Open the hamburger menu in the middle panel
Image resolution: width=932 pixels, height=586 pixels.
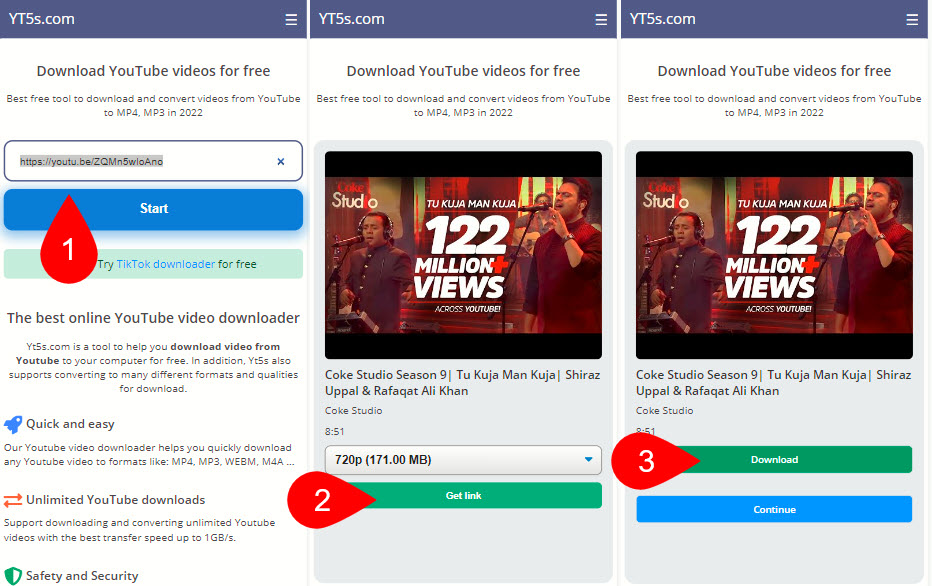602,20
